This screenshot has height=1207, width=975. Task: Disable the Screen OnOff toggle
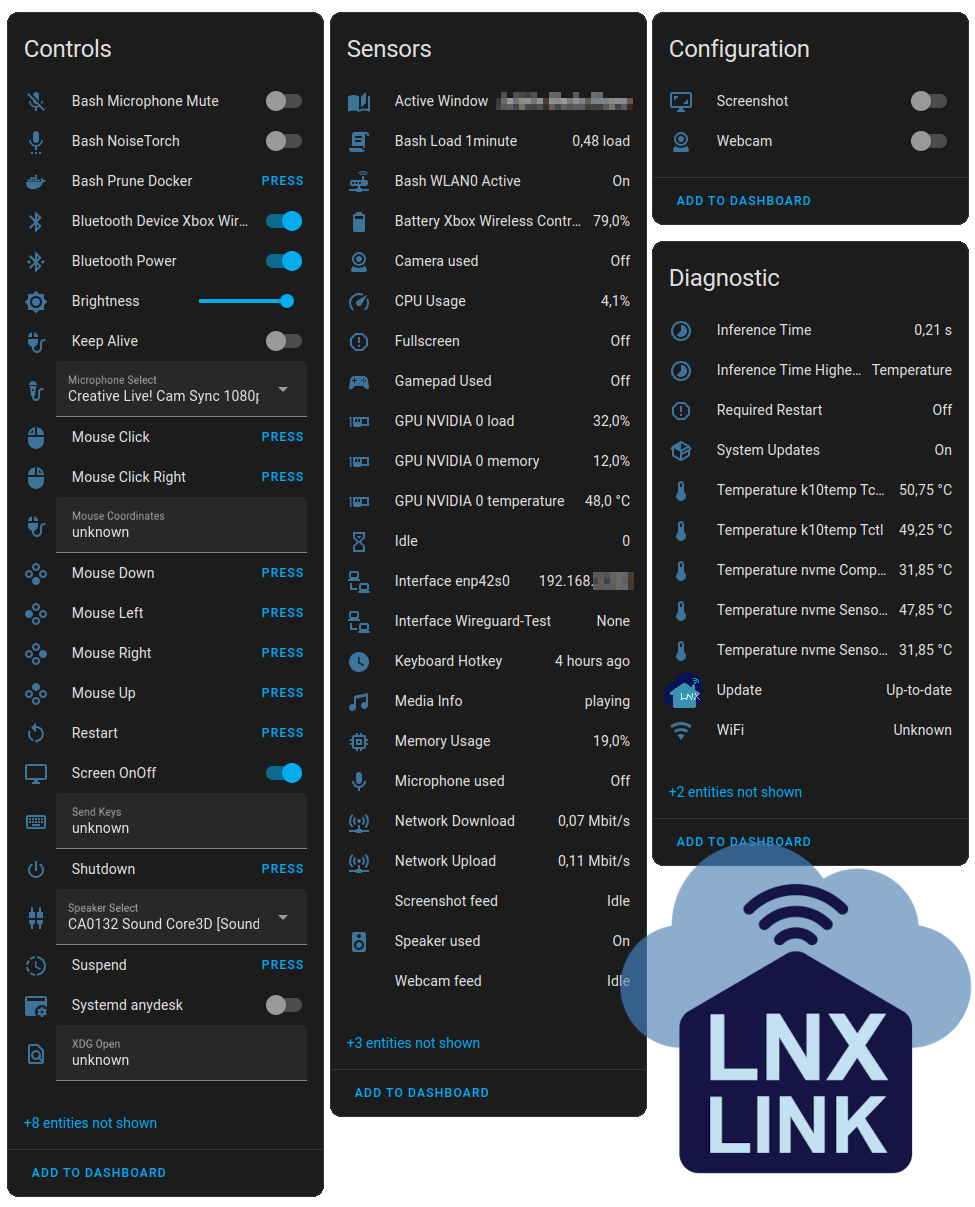(x=283, y=773)
